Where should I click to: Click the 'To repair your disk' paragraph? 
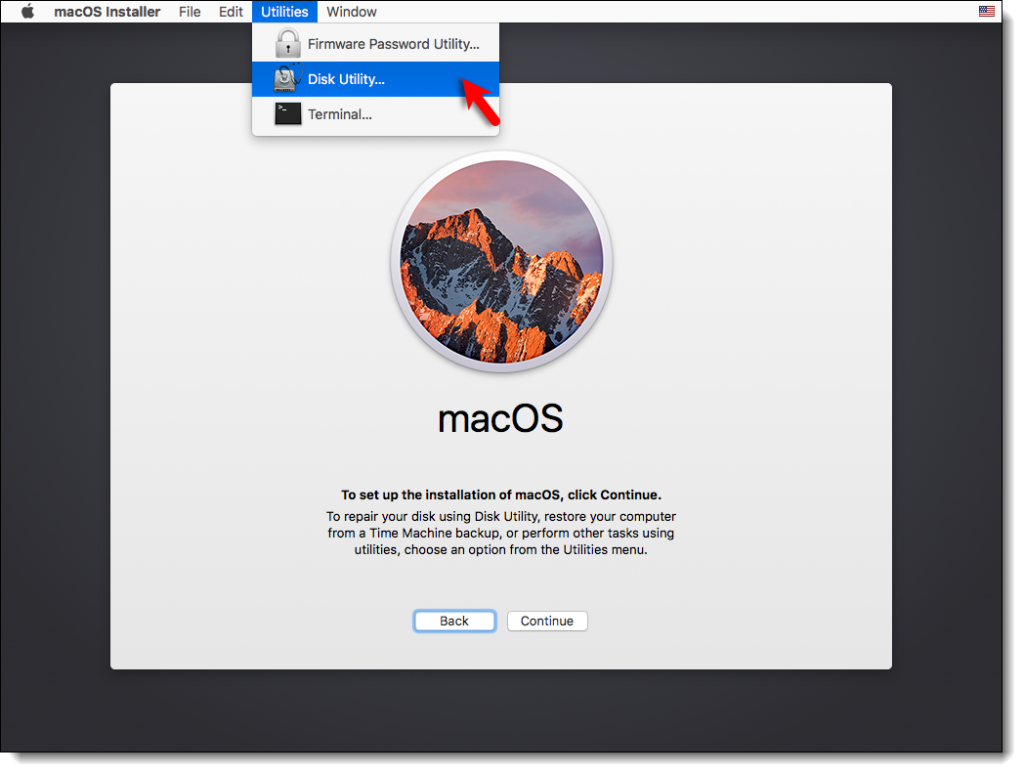[501, 533]
